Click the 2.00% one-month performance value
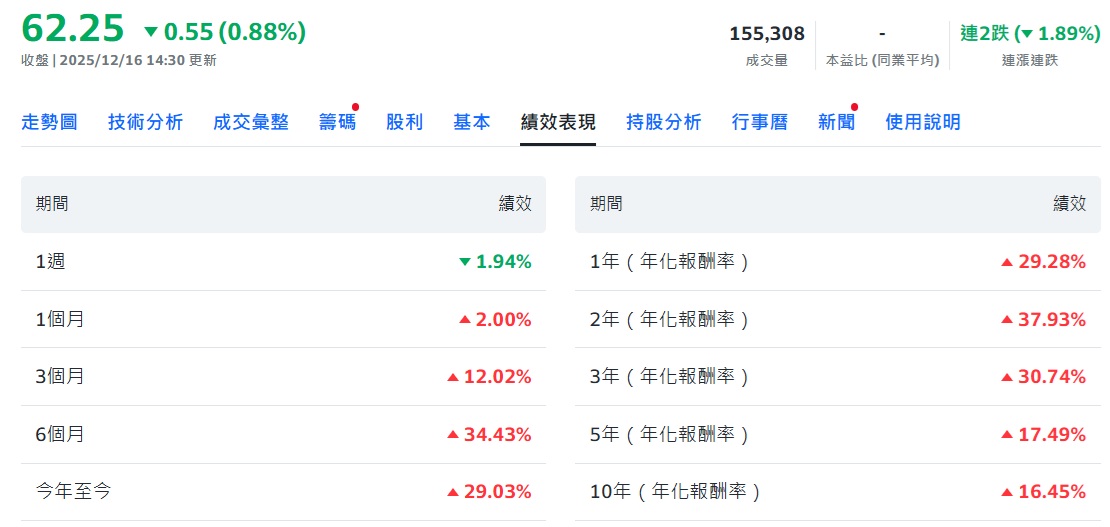The height and width of the screenshot is (527, 1110). 495,319
